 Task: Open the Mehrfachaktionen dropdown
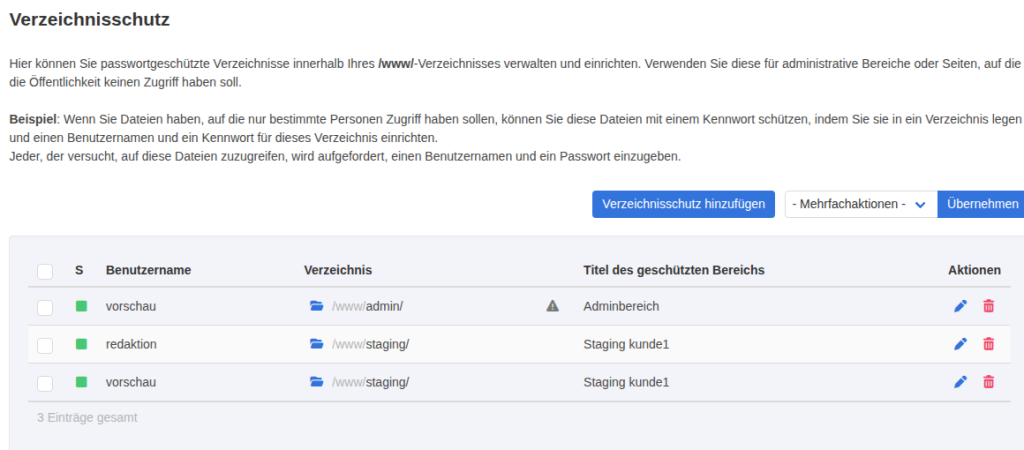(x=861, y=204)
